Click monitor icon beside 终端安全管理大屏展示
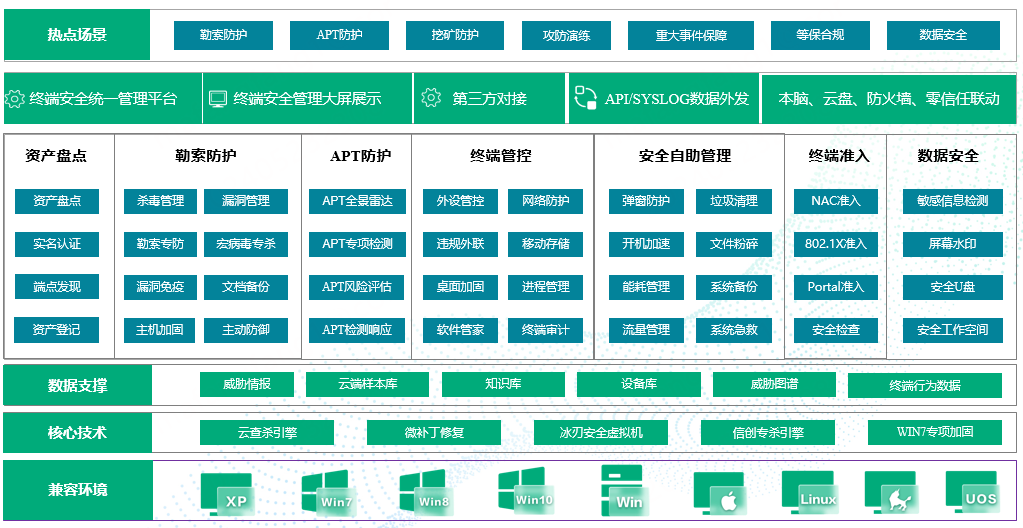The height and width of the screenshot is (528, 1023). 218,99
